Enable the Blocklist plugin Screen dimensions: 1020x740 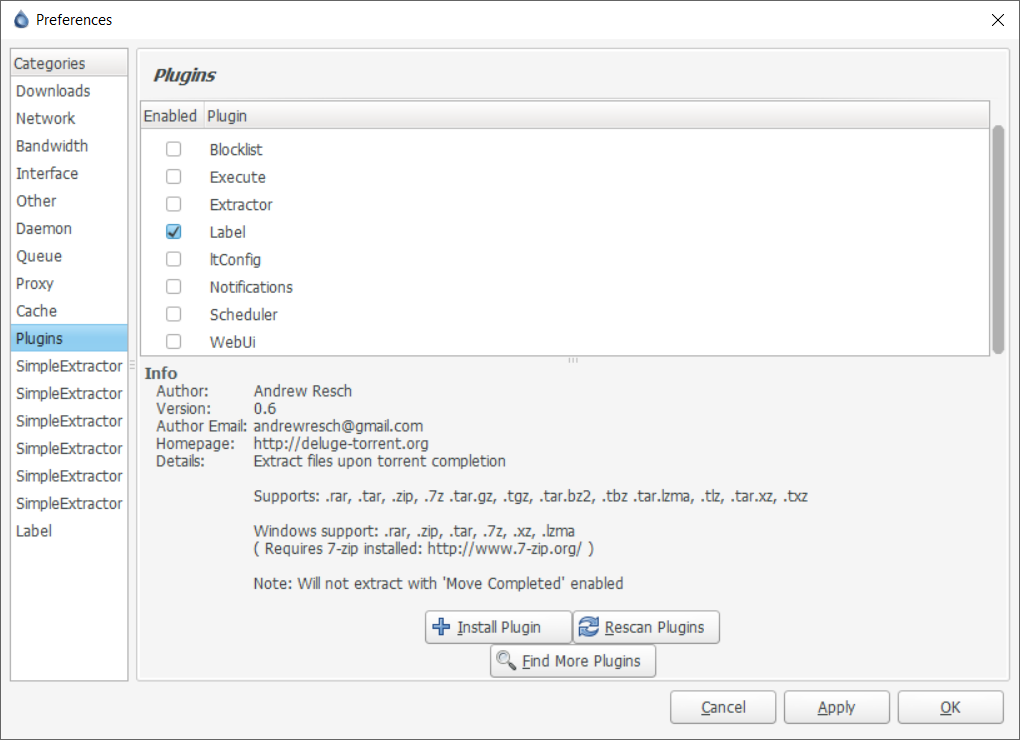click(x=173, y=148)
